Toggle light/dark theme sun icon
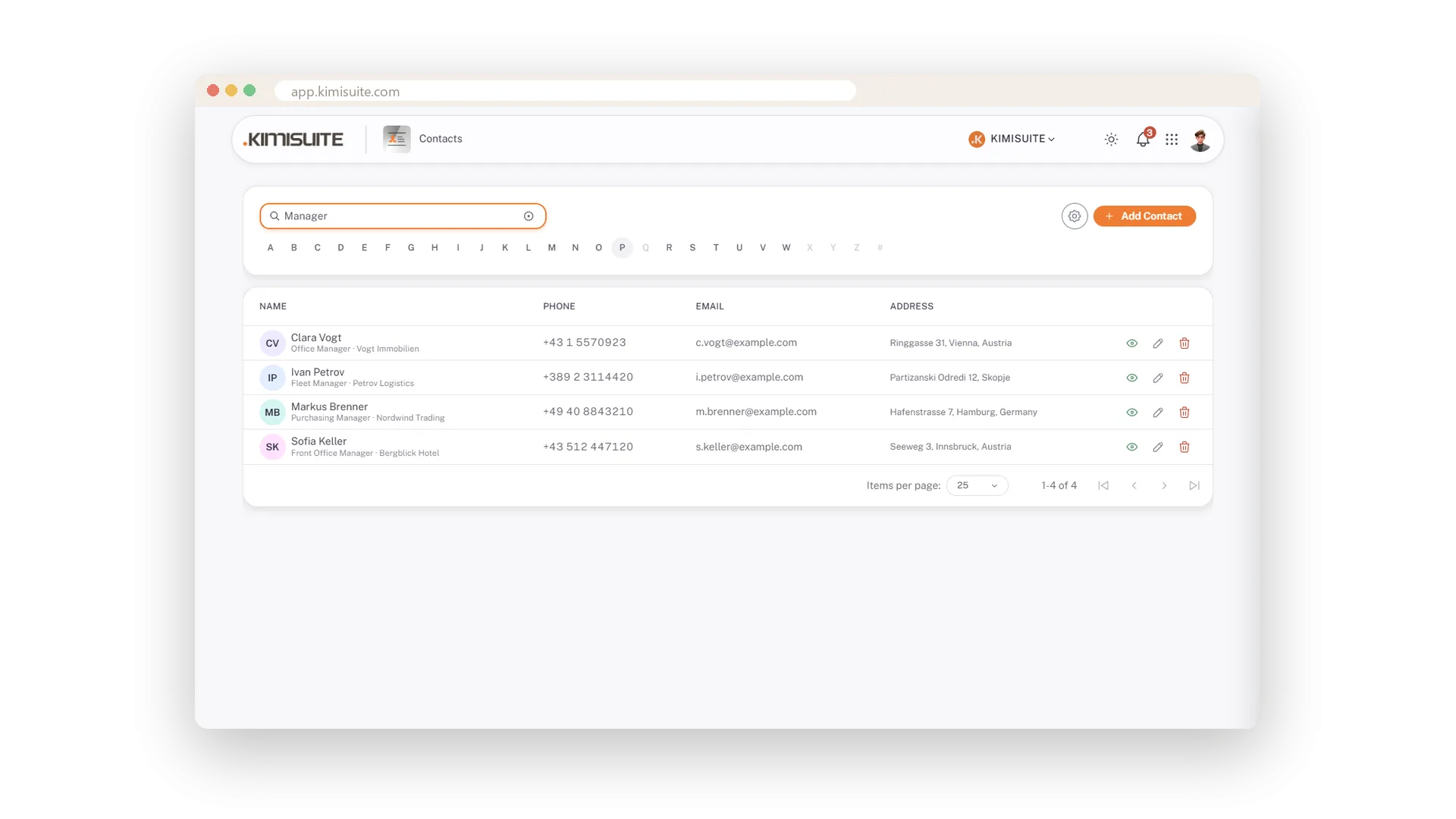The width and height of the screenshot is (1456, 819). pos(1111,140)
